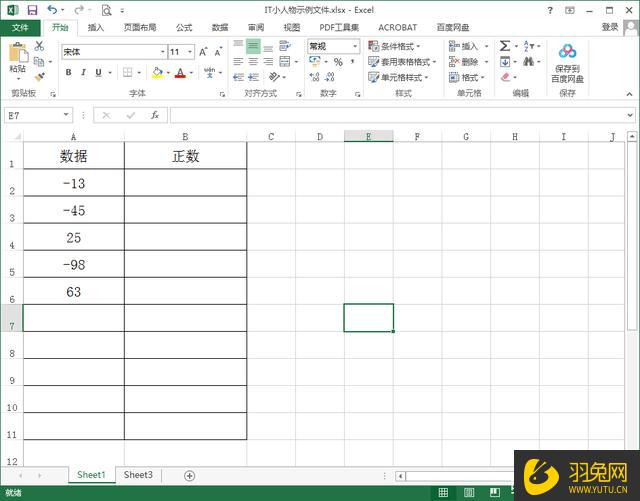640x501 pixels.
Task: Click the text orientation icon
Action: click(x=274, y=77)
